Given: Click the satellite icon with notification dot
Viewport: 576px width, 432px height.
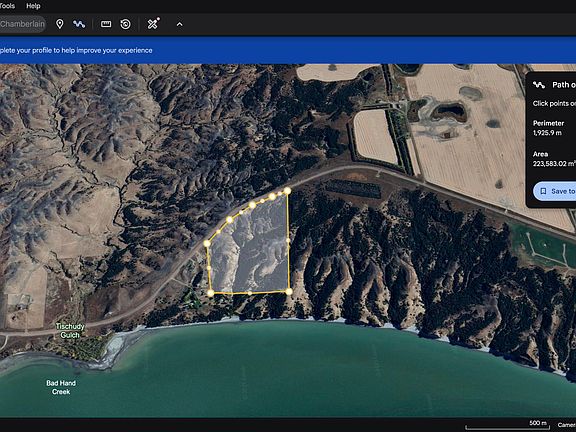Looking at the screenshot, I should pyautogui.click(x=153, y=24).
